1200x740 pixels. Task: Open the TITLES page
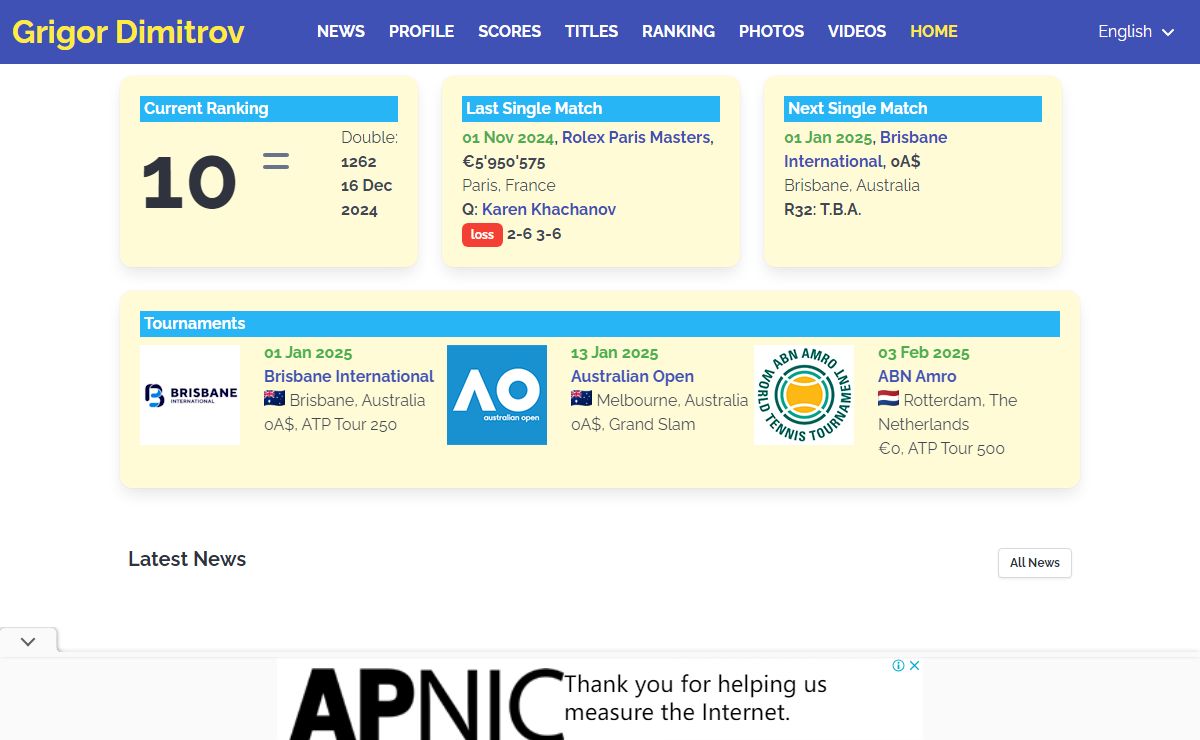click(x=591, y=32)
